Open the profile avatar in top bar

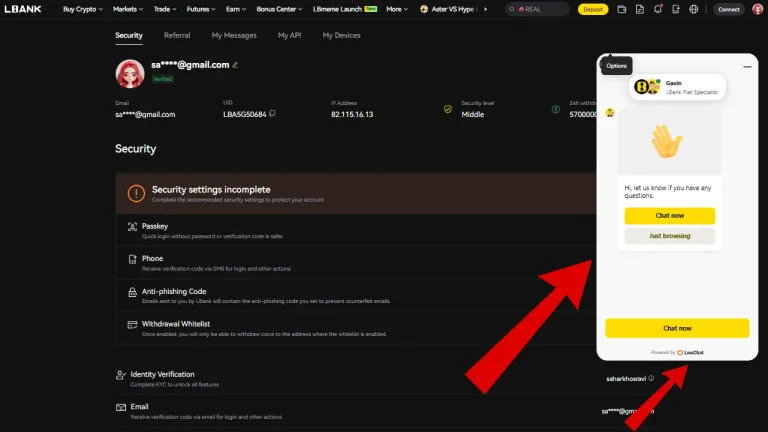pyautogui.click(x=757, y=9)
